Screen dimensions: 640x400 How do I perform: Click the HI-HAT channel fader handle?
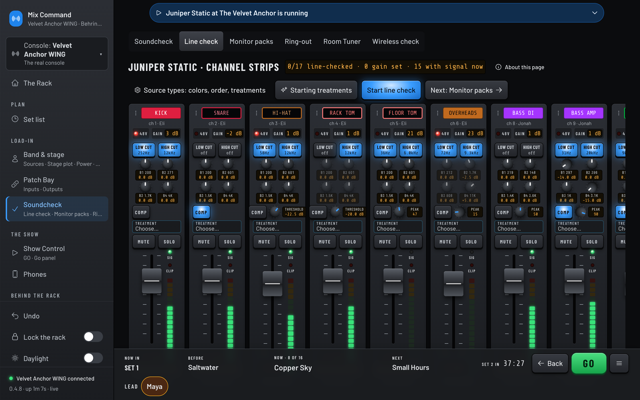(272, 283)
